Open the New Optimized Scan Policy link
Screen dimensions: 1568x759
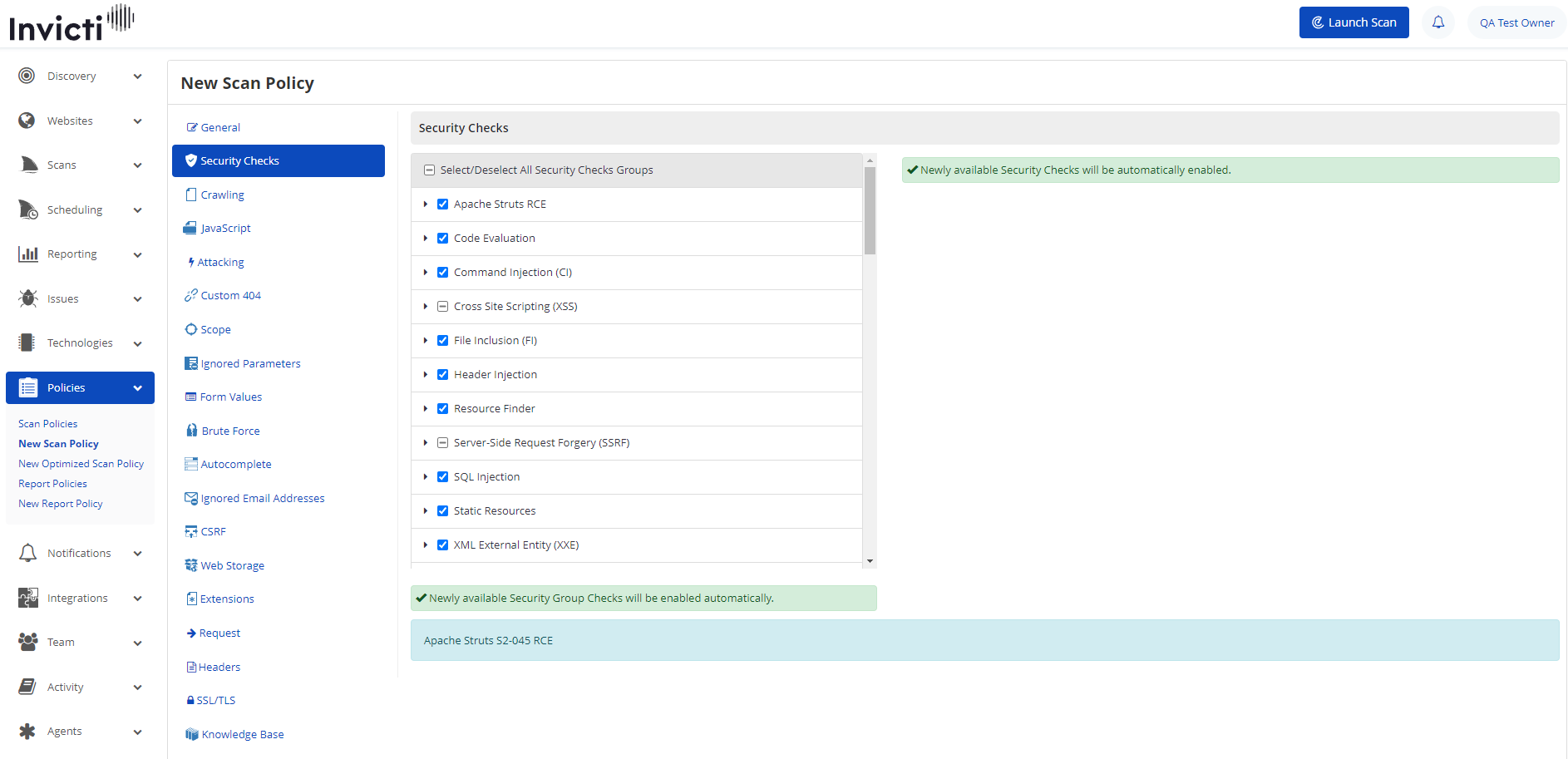[x=81, y=464]
